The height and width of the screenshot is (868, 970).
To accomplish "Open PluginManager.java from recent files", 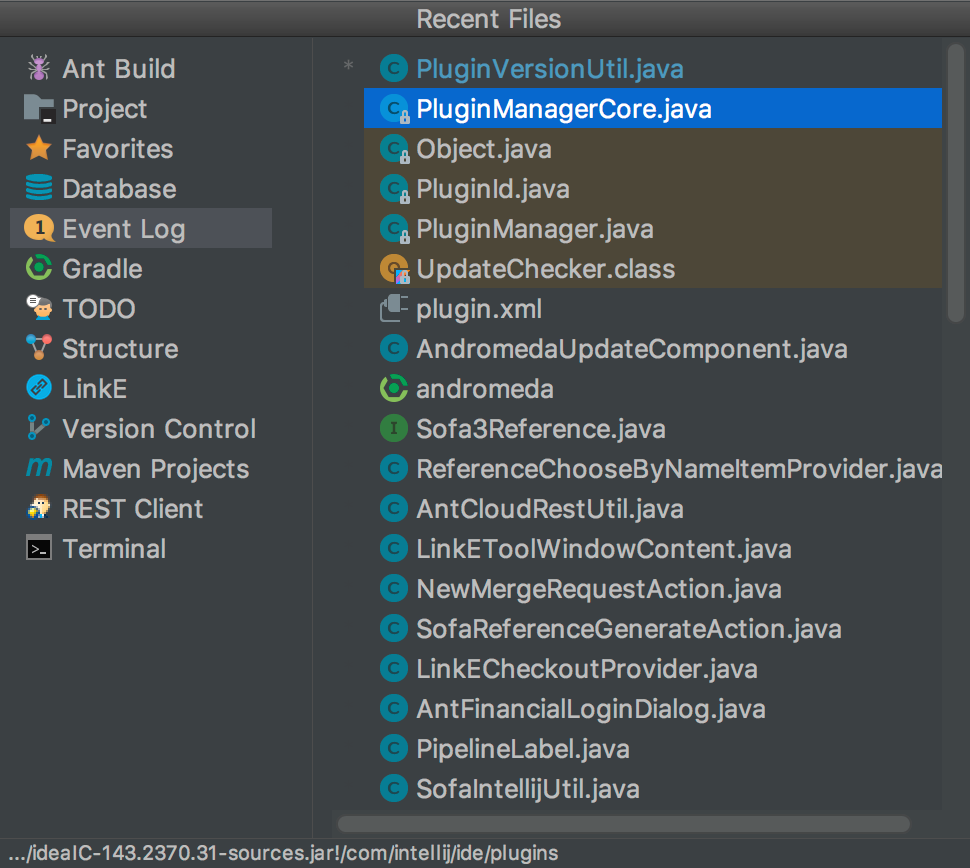I will pos(653,228).
